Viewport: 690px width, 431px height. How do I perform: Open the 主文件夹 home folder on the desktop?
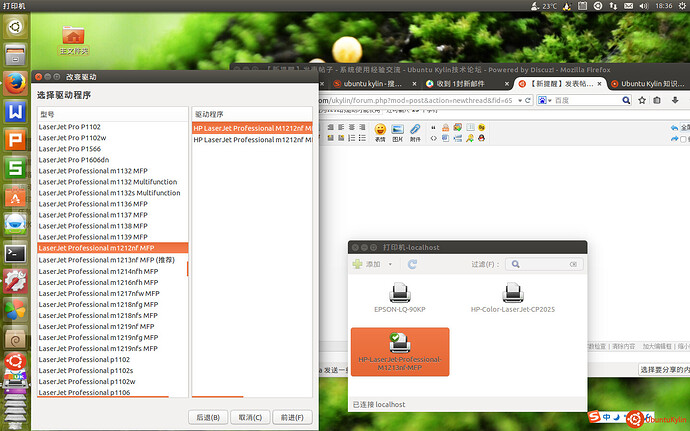coord(73,41)
